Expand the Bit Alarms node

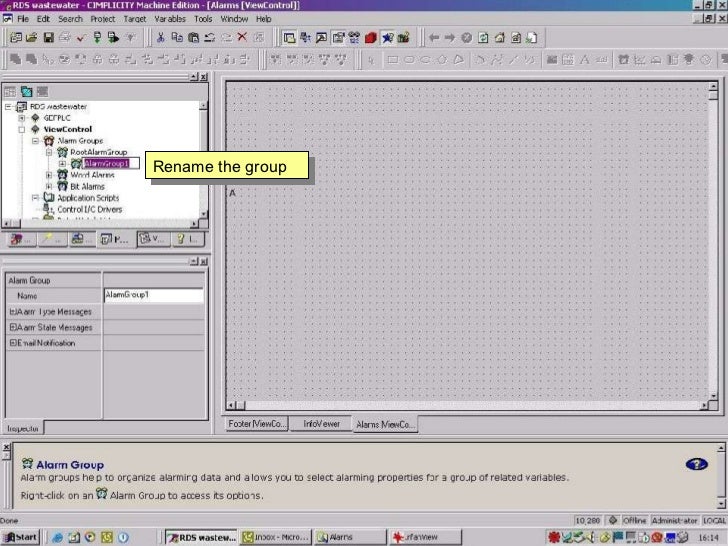click(x=49, y=187)
